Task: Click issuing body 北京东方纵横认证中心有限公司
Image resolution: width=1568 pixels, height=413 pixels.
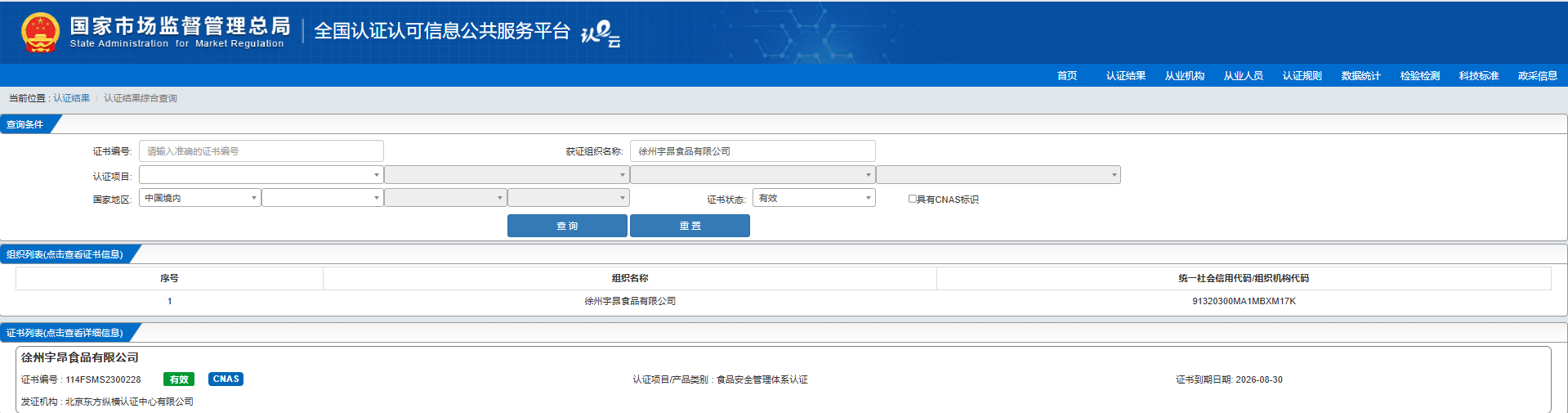Action: 129,402
